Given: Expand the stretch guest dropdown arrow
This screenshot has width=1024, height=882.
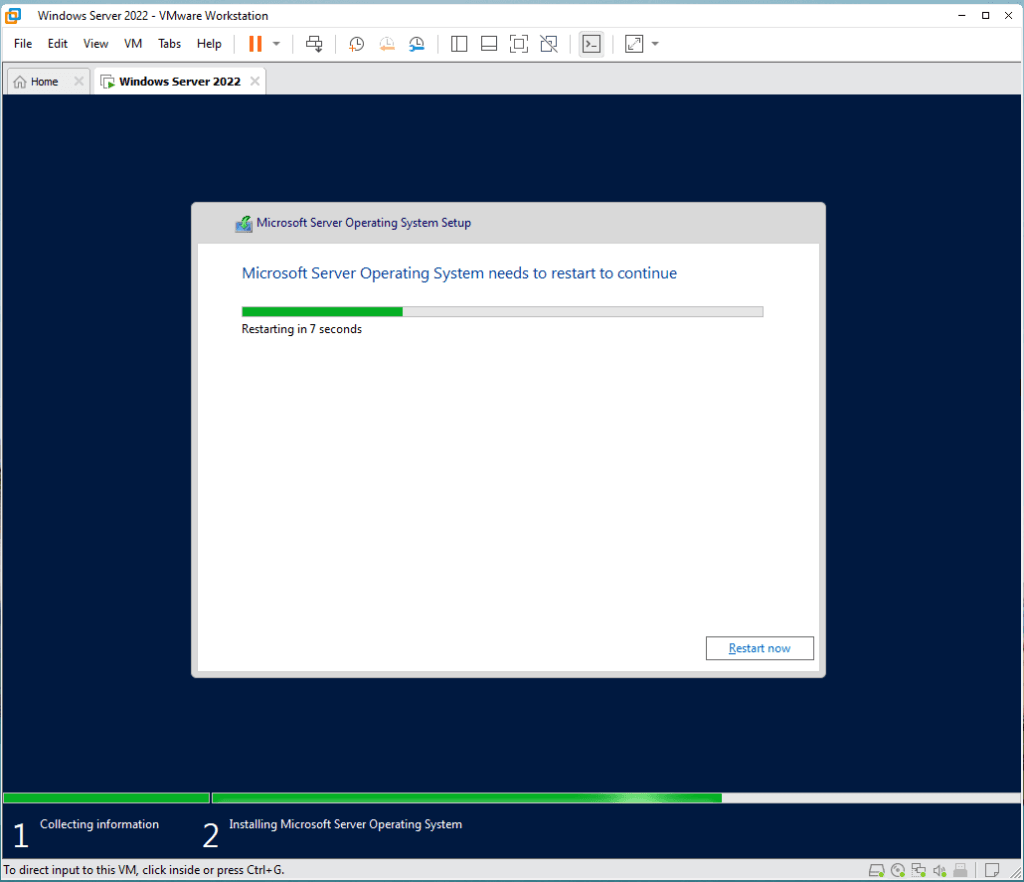Looking at the screenshot, I should pos(655,44).
